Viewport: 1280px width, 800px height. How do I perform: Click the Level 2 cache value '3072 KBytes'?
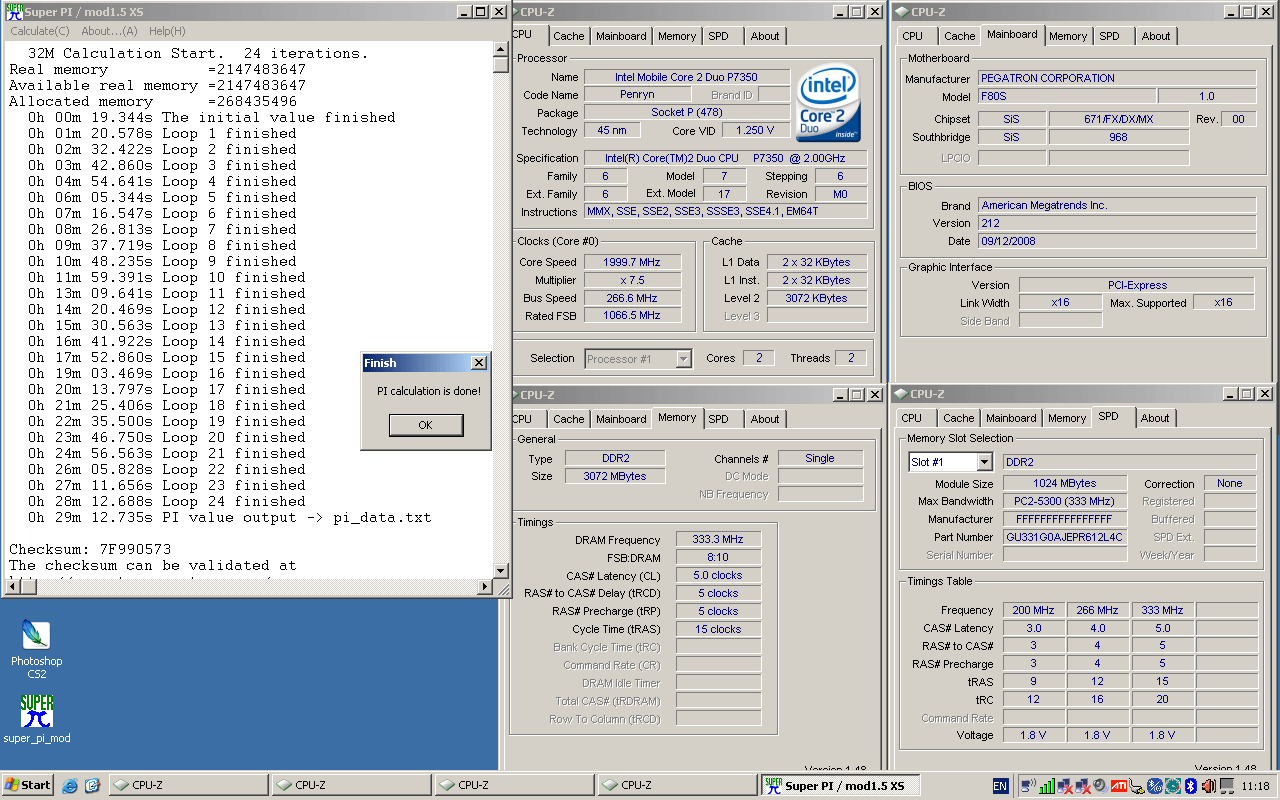(817, 298)
